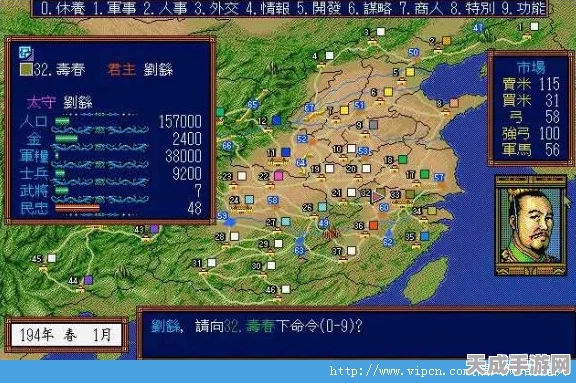Viewport: 576px width, 383px height.
Task: Select city 31 white marker
Action: (212, 263)
